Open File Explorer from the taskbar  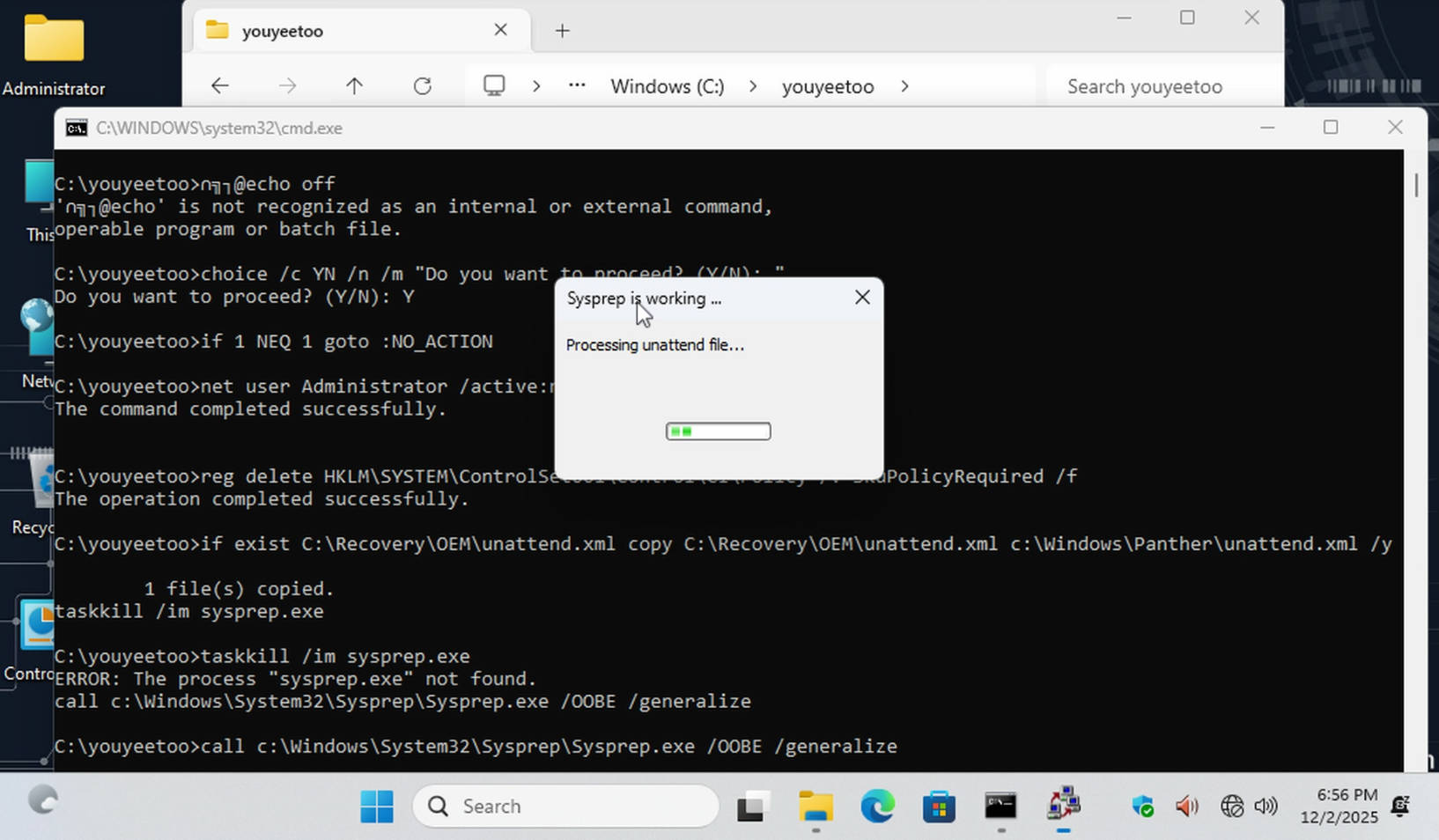point(815,807)
